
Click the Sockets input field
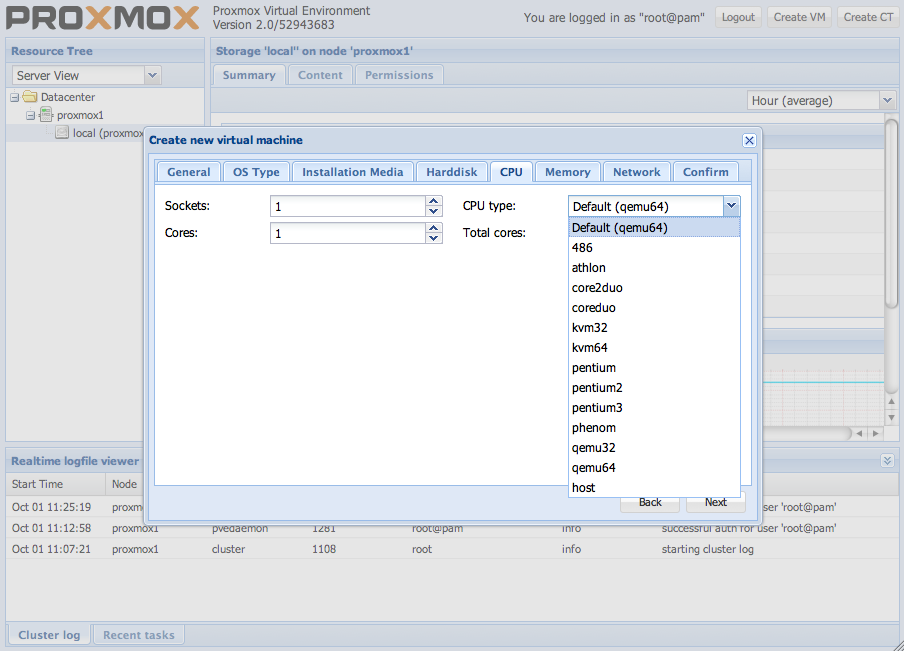click(347, 206)
